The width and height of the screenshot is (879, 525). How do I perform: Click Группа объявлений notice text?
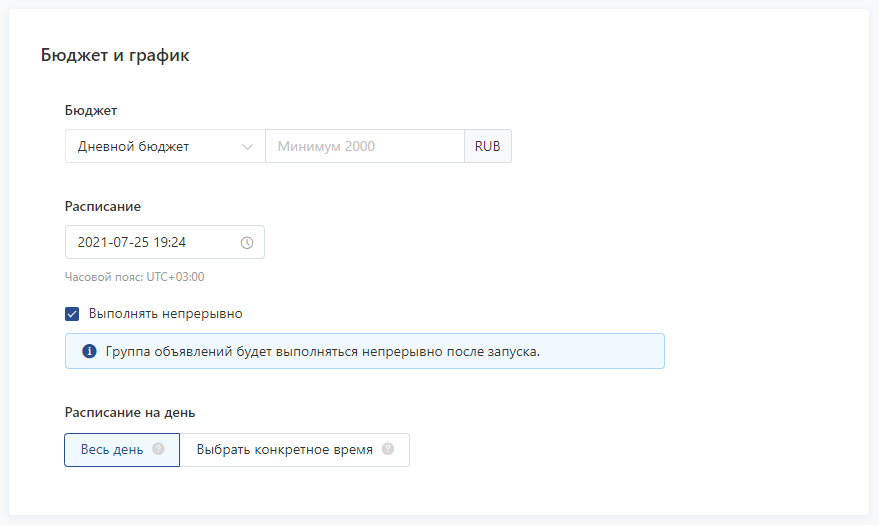click(x=322, y=351)
